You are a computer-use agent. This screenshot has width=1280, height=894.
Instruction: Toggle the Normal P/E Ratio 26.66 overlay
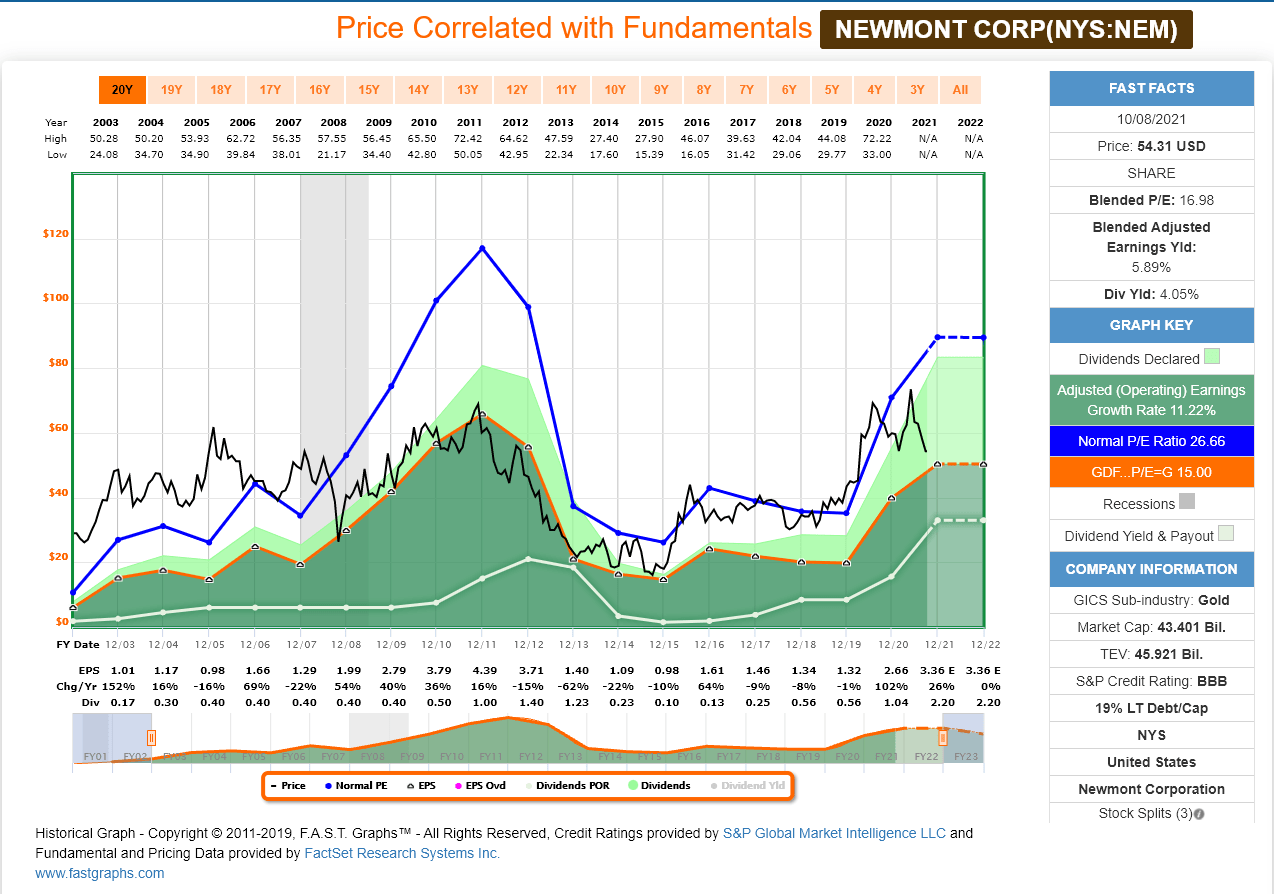[1151, 441]
